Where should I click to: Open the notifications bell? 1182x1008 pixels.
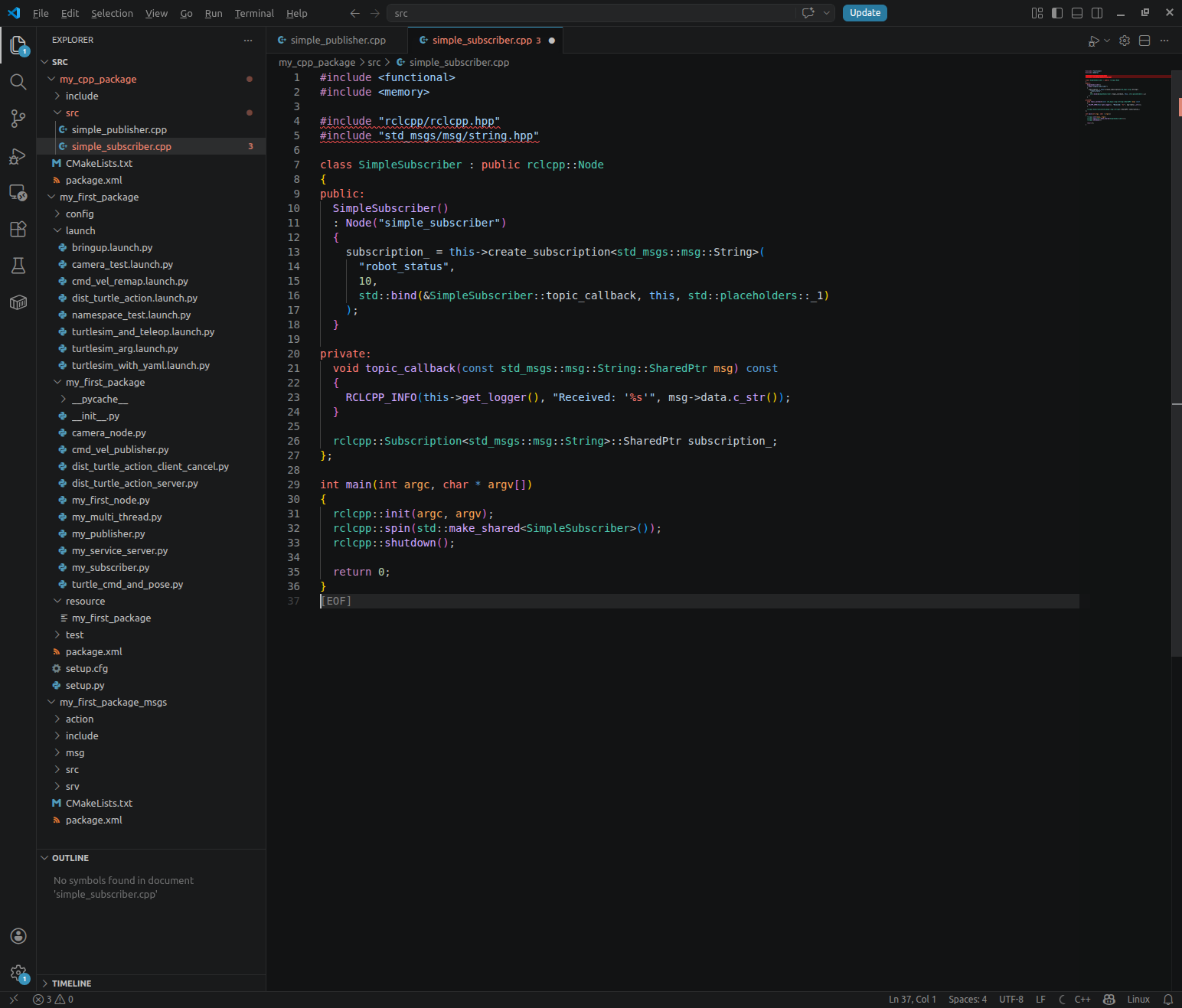click(x=1168, y=1000)
